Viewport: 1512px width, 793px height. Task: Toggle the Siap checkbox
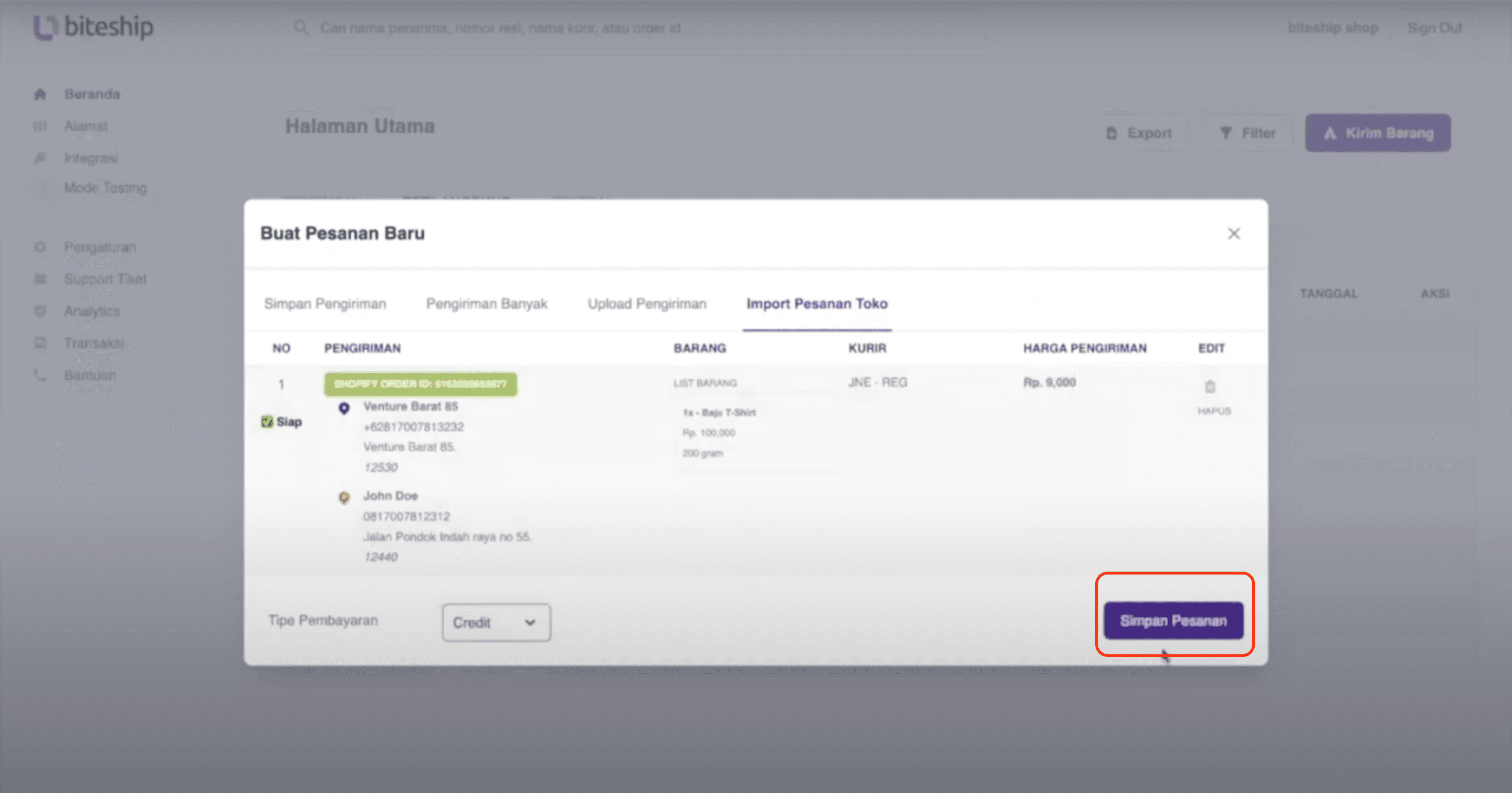pyautogui.click(x=267, y=422)
